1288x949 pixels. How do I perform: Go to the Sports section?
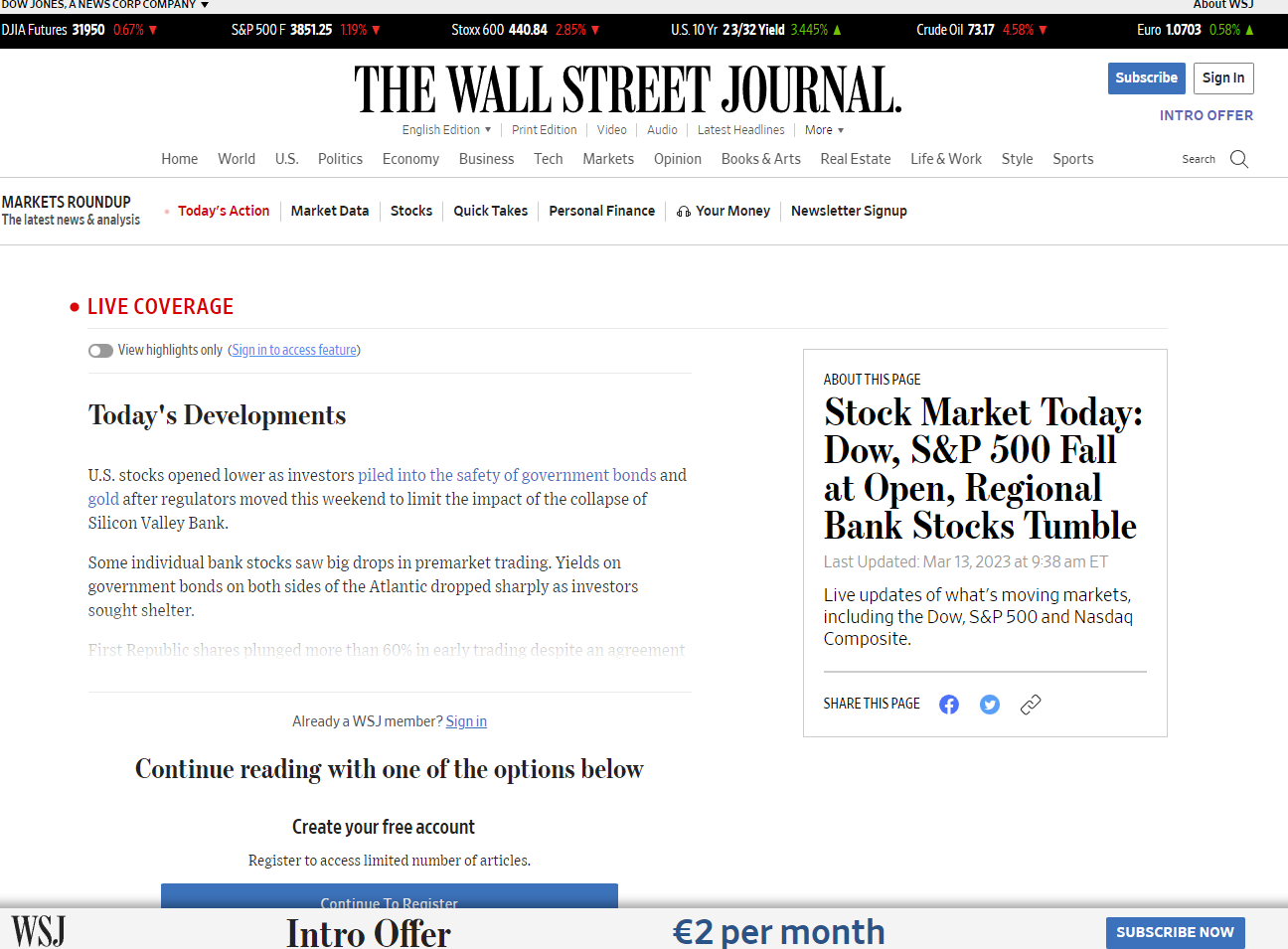pos(1073,159)
